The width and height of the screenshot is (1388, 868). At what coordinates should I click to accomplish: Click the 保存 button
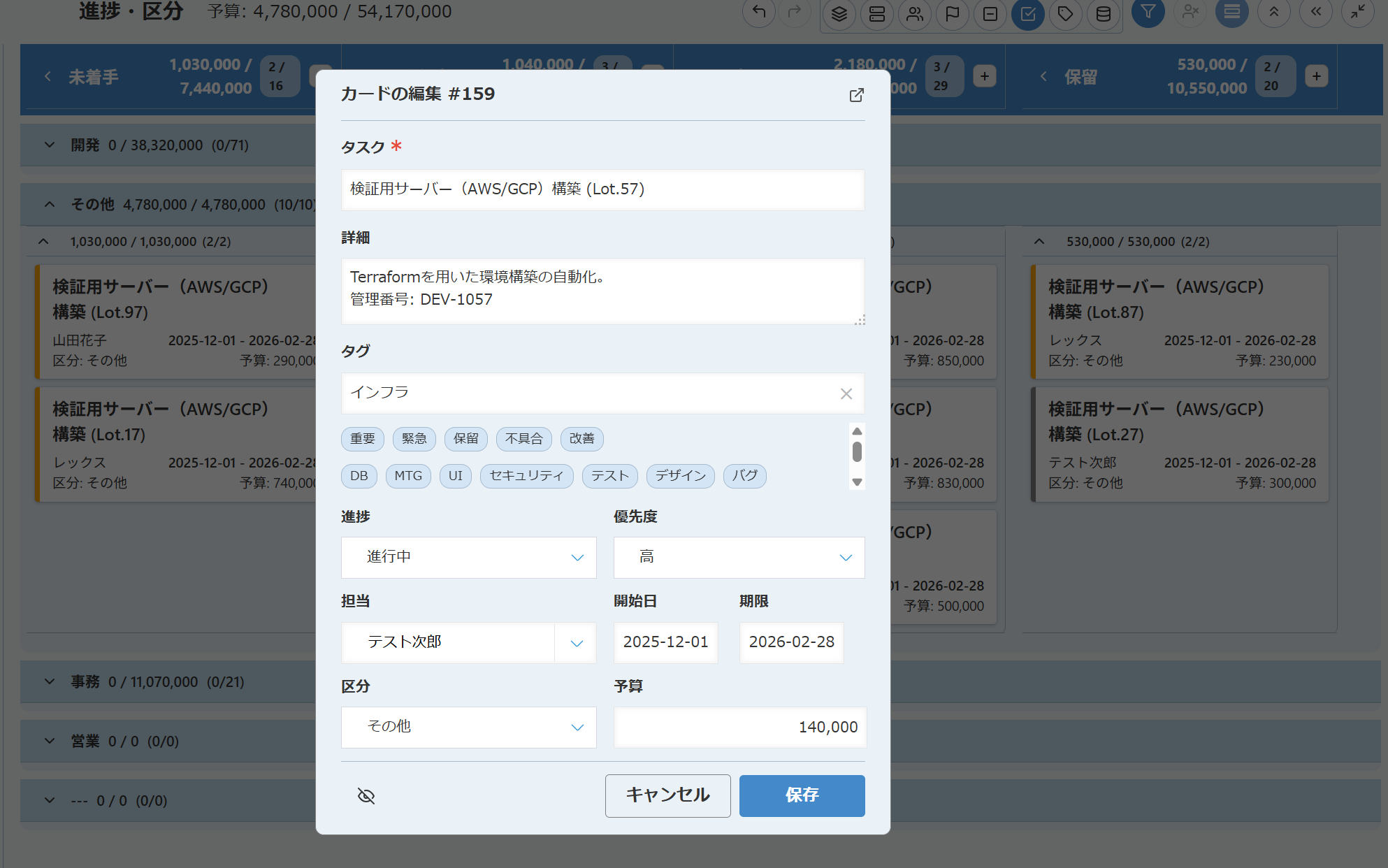click(x=802, y=795)
